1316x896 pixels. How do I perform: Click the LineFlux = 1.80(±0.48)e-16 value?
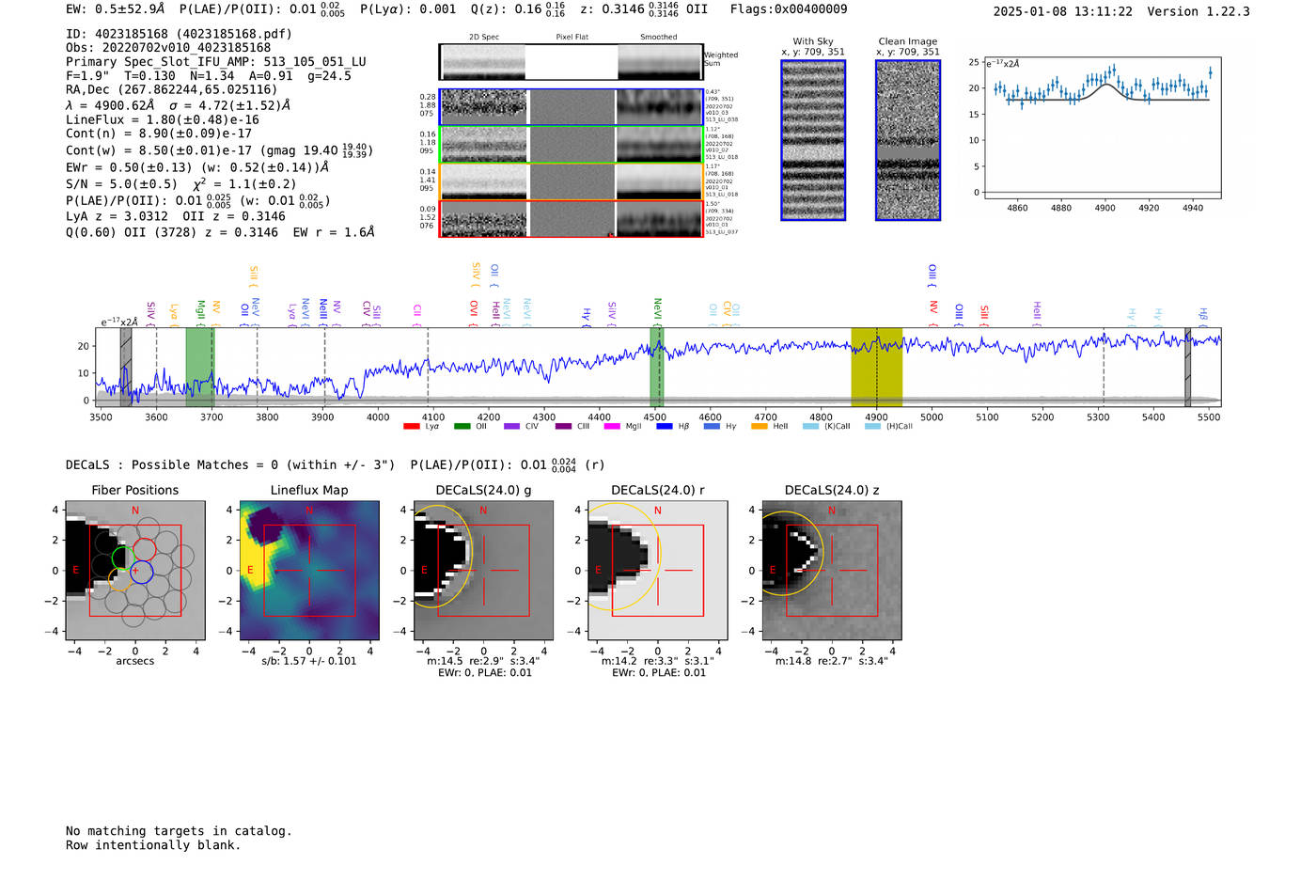pos(163,120)
